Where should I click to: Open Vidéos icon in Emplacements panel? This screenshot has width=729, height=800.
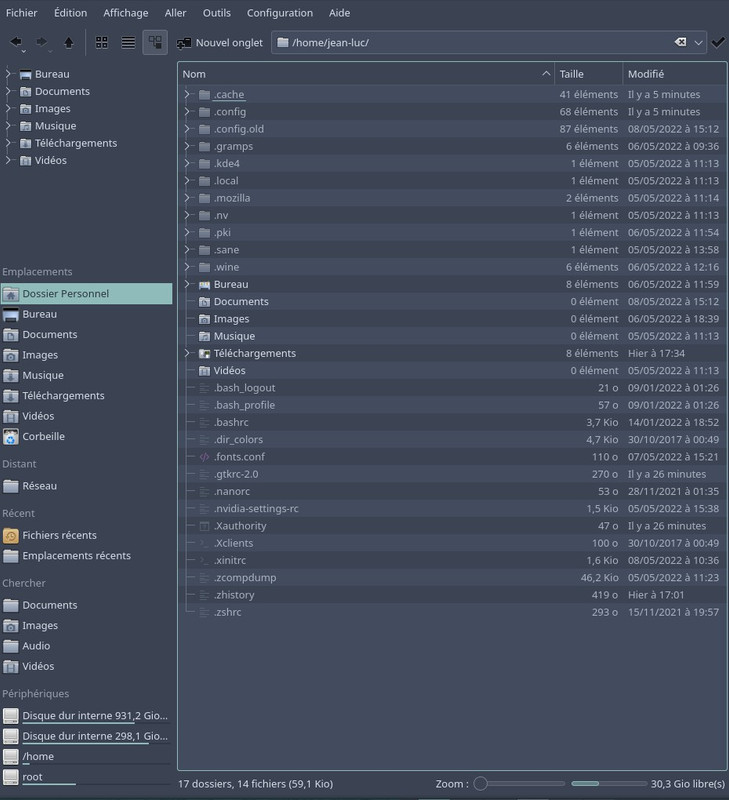tap(10, 416)
